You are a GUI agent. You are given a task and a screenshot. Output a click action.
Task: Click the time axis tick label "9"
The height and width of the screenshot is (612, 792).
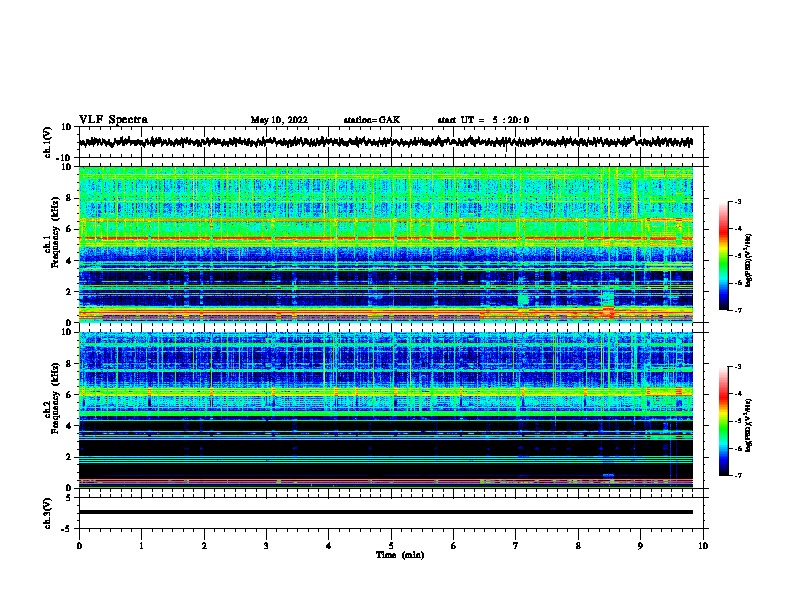coord(640,546)
